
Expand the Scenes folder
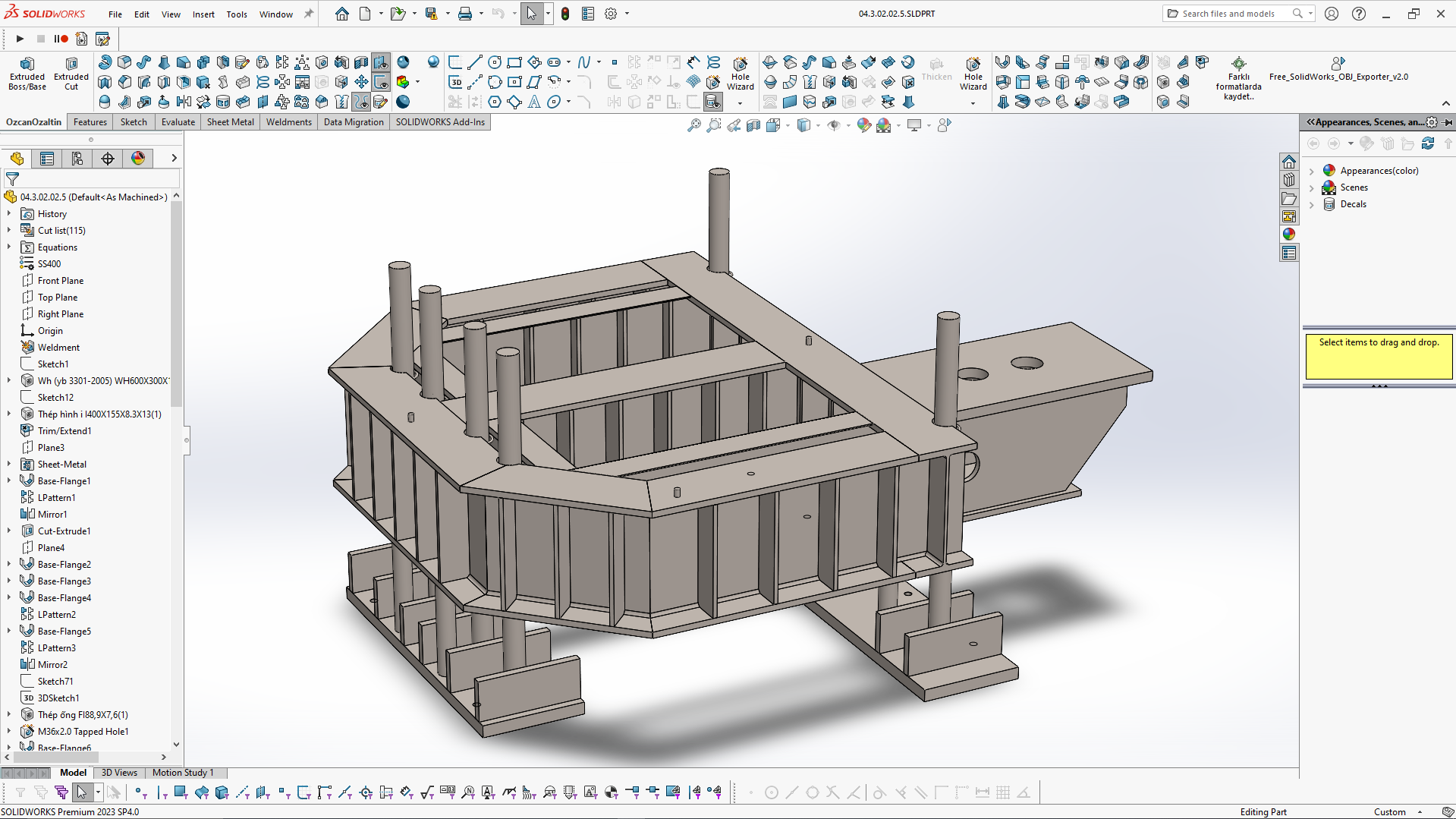[x=1312, y=187]
